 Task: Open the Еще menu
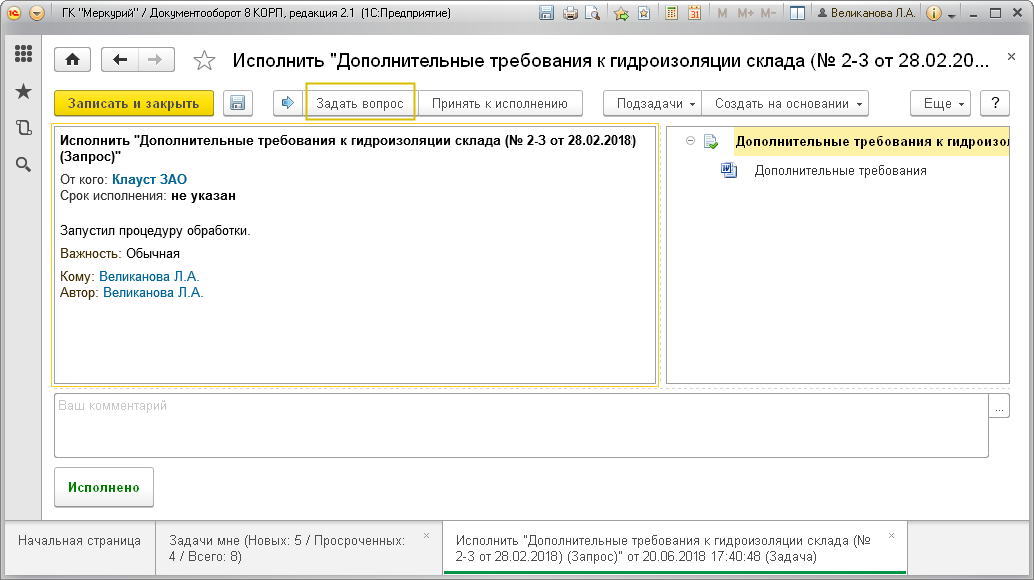[940, 103]
